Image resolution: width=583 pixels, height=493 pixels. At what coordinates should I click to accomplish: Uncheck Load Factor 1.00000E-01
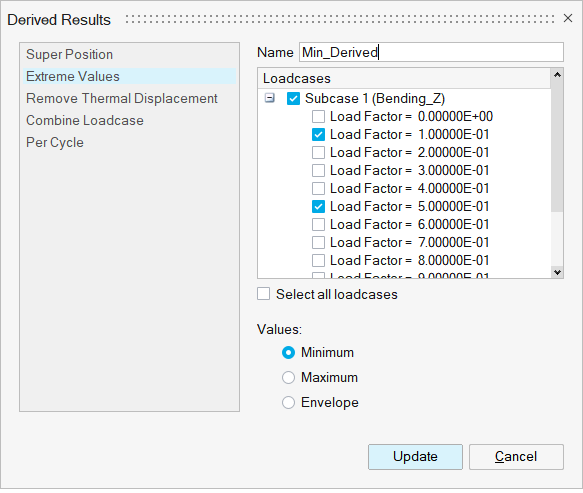[318, 134]
